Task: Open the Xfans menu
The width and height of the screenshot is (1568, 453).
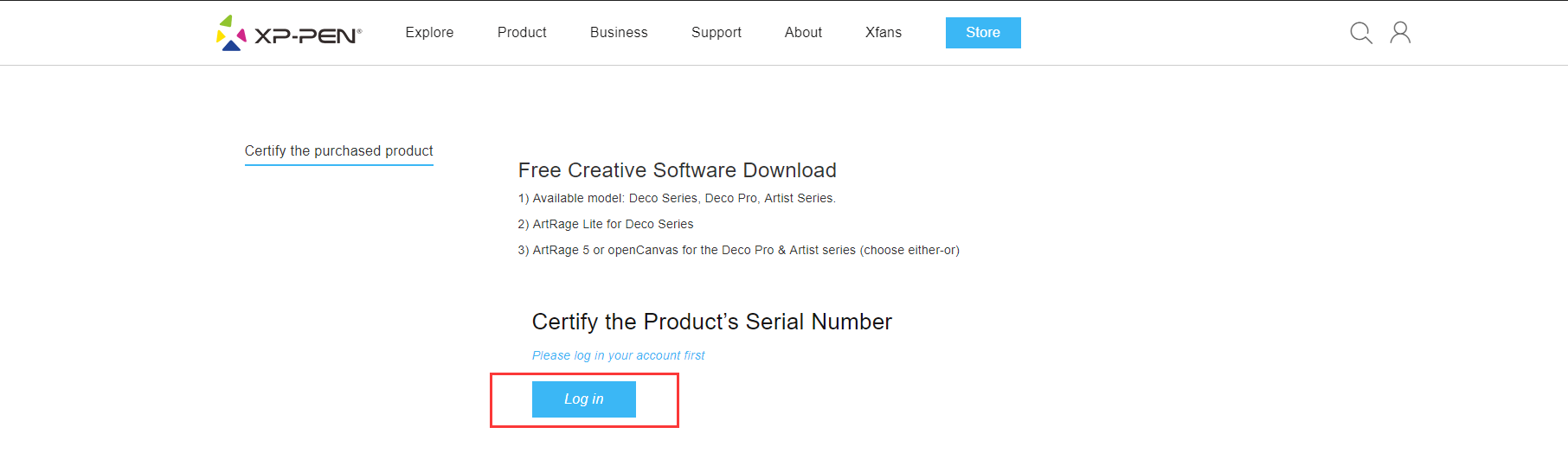Action: (884, 33)
